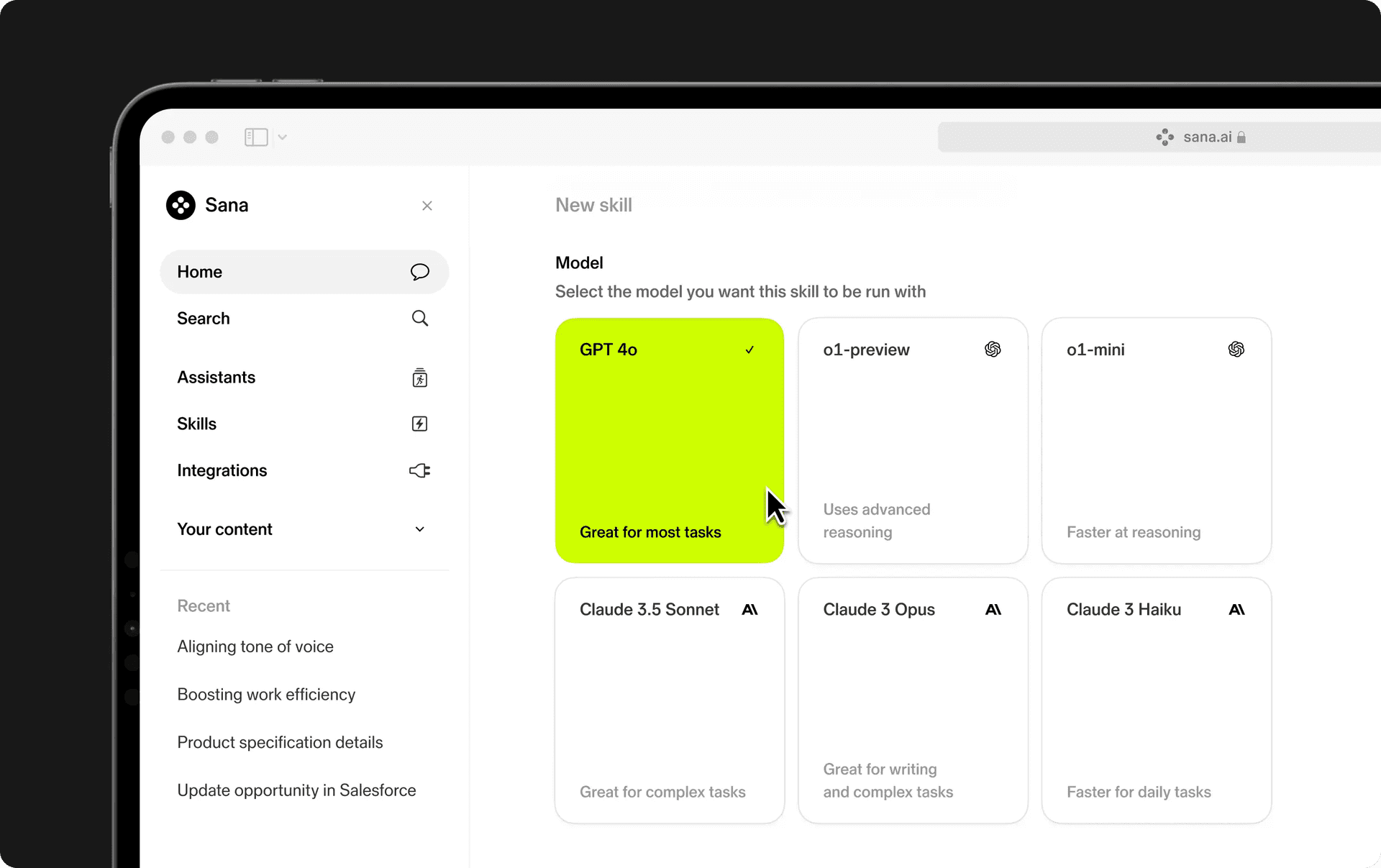Select the Claude 3 Opus model card
The width and height of the screenshot is (1381, 868).
click(x=913, y=700)
